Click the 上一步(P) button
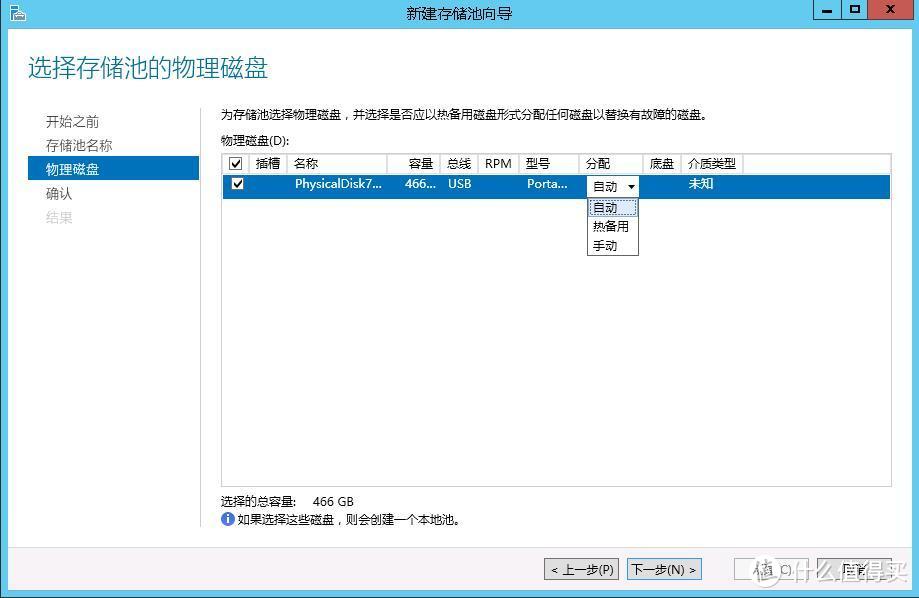This screenshot has height=598, width=919. point(582,569)
